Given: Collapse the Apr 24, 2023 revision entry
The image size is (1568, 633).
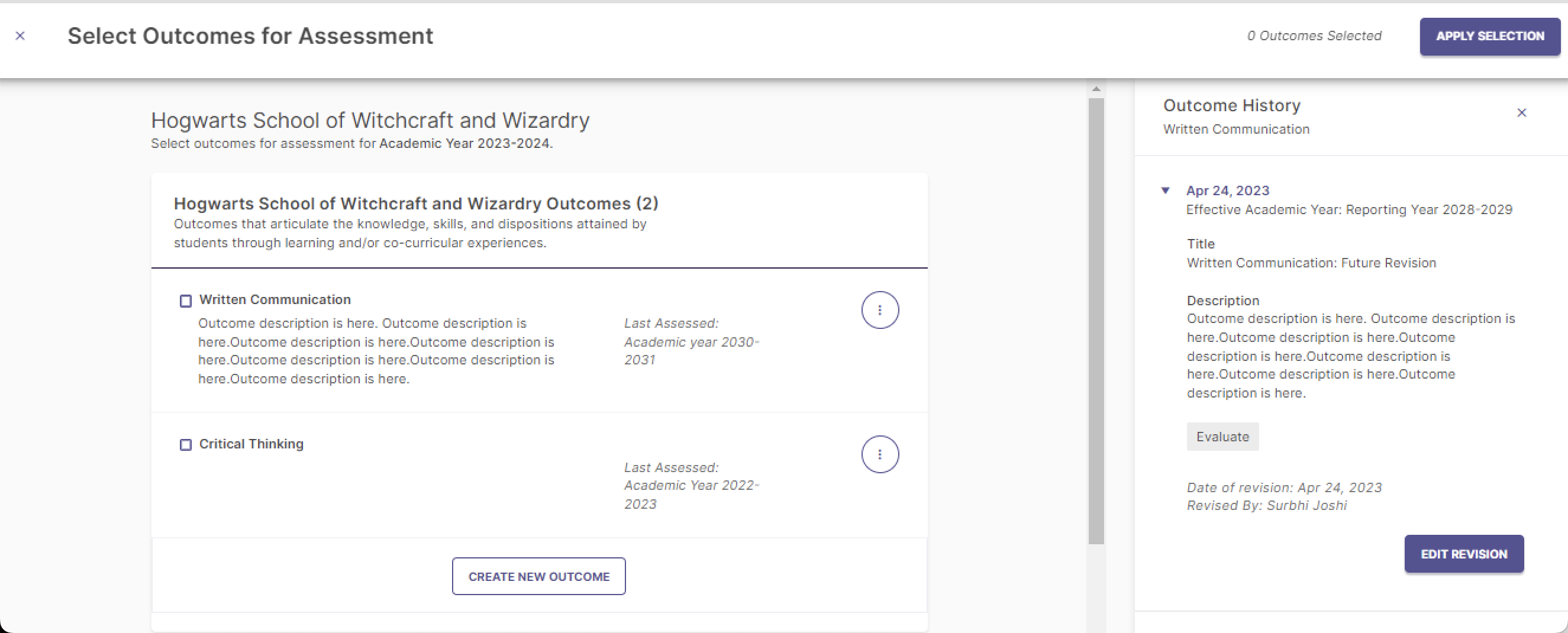Looking at the screenshot, I should tap(1165, 190).
